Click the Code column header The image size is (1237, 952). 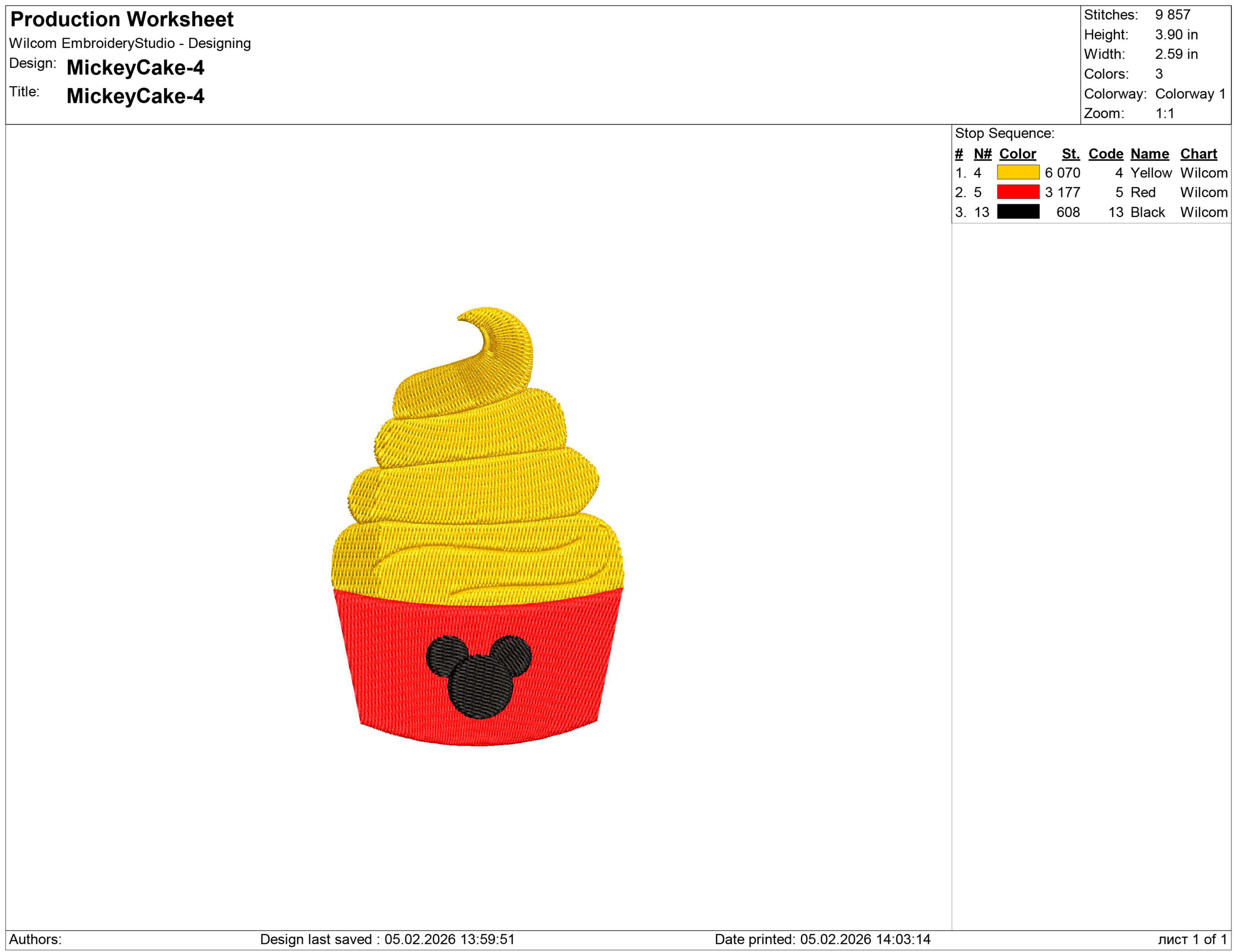click(x=1106, y=154)
